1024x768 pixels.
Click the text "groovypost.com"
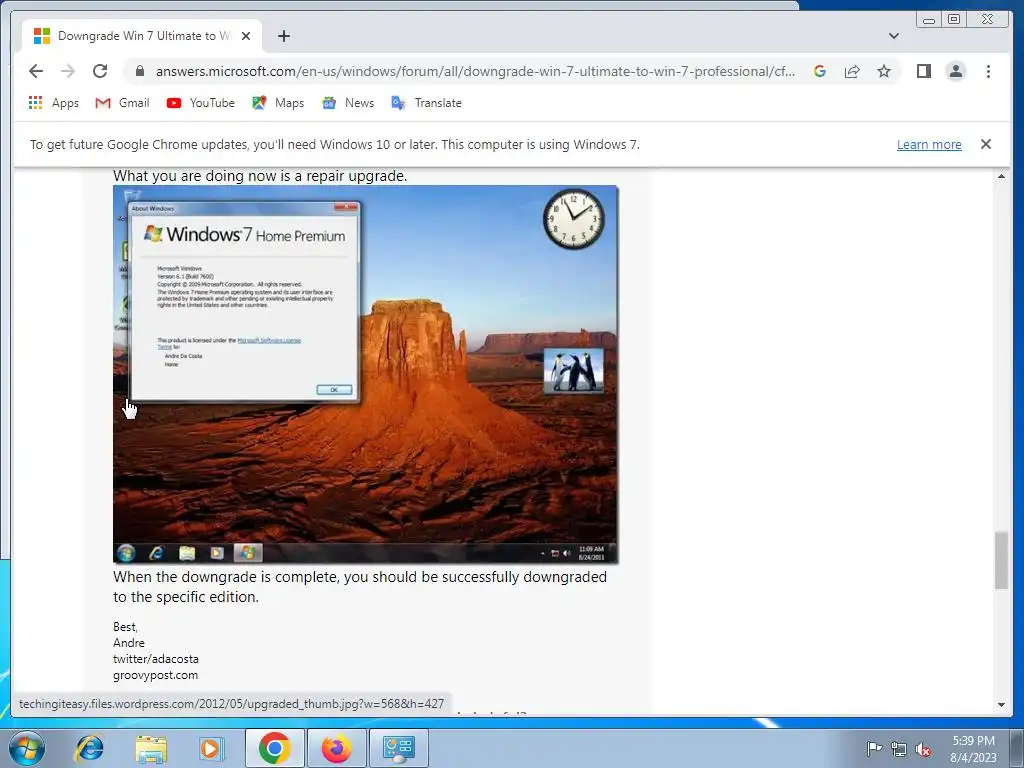(155, 675)
